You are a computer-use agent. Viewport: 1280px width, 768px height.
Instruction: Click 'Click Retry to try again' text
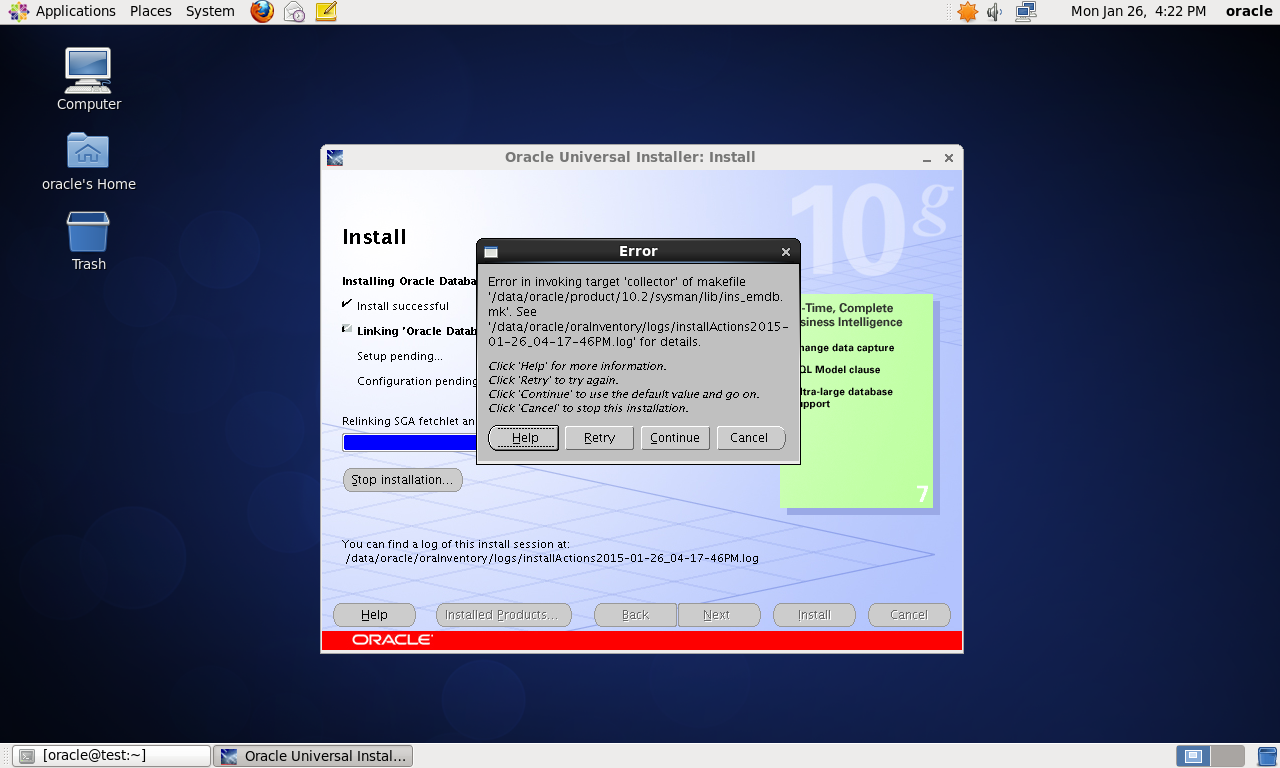553,380
